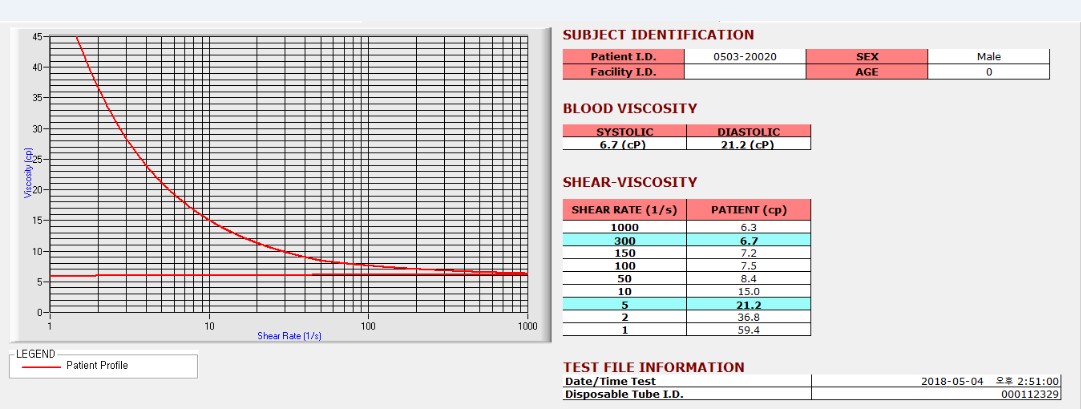
Task: Click the AGE value field
Action: click(x=989, y=72)
